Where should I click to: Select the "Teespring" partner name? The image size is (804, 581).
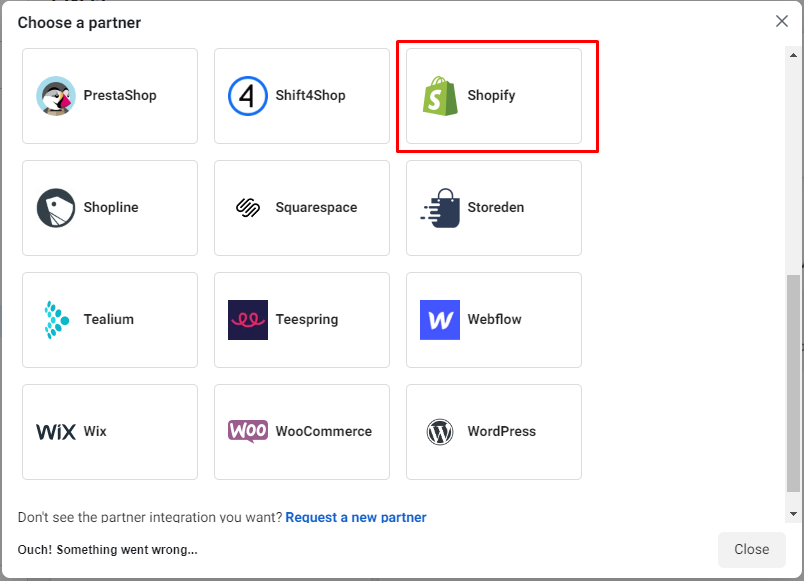(x=307, y=319)
